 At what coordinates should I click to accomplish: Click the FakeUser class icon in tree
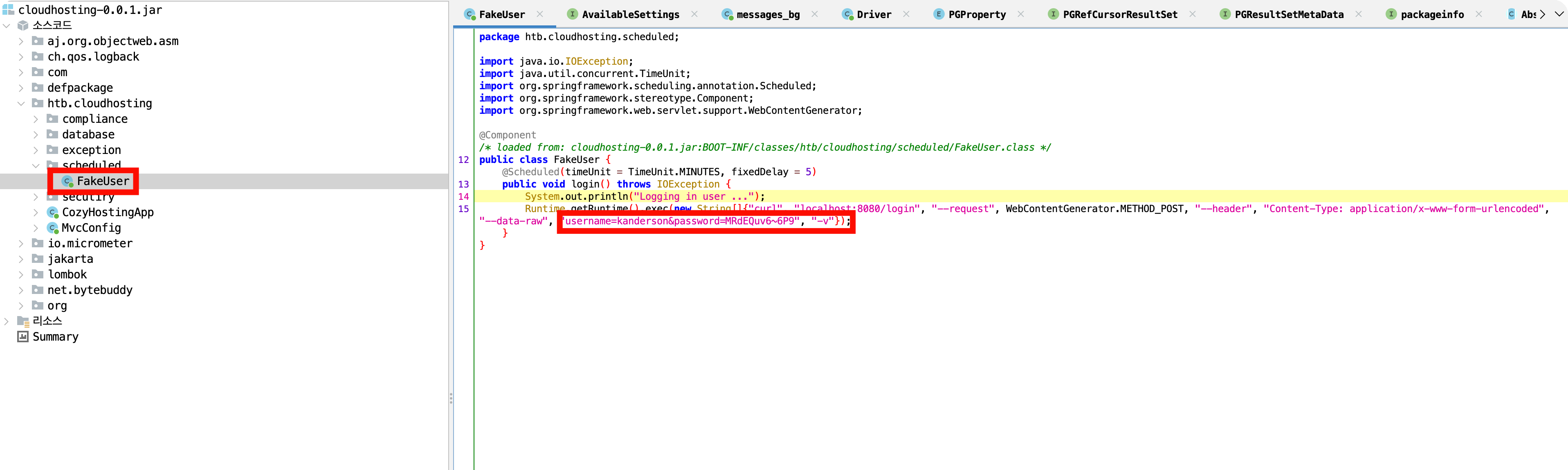pyautogui.click(x=67, y=181)
